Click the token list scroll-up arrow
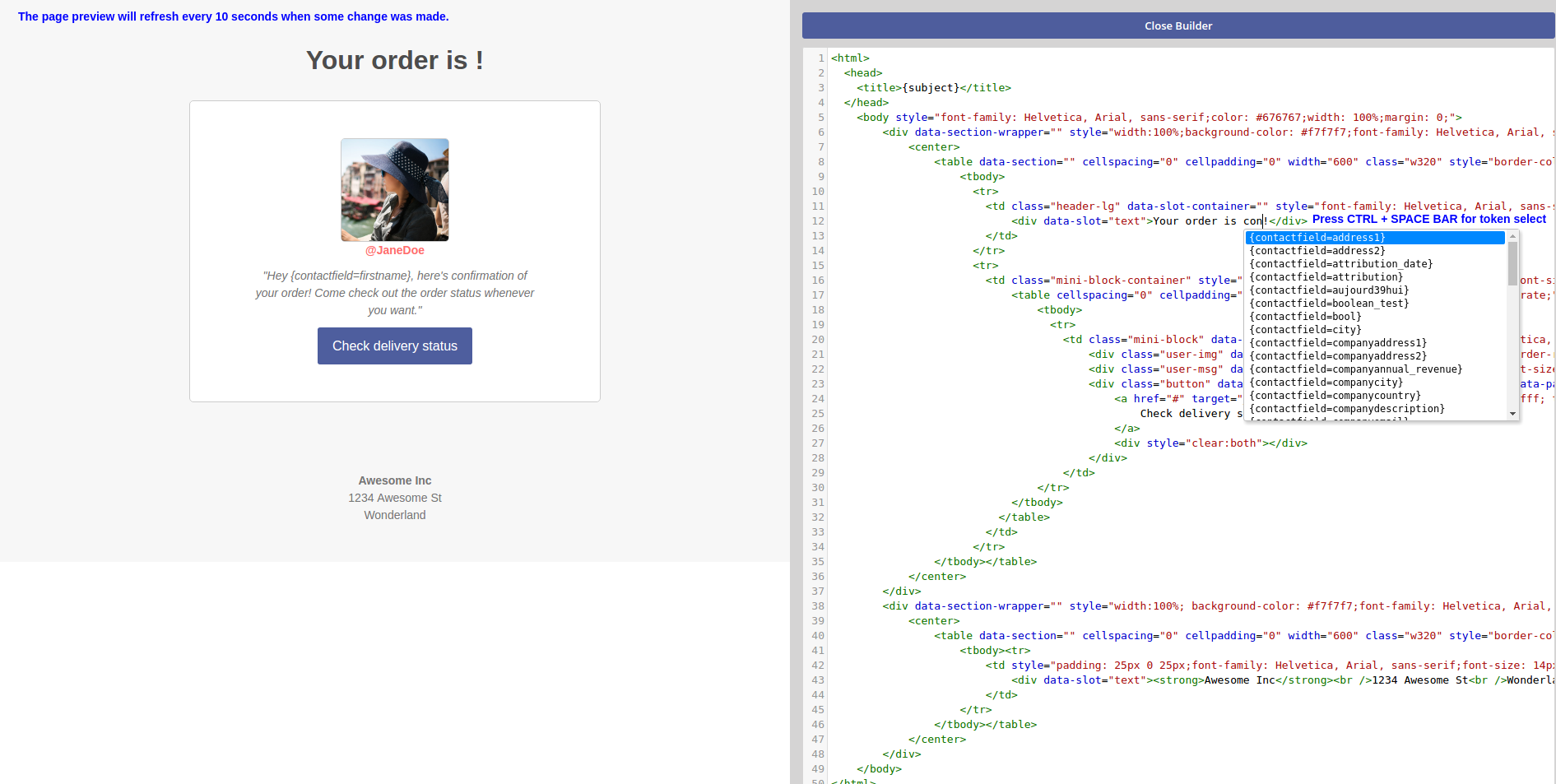1556x784 pixels. pyautogui.click(x=1512, y=236)
